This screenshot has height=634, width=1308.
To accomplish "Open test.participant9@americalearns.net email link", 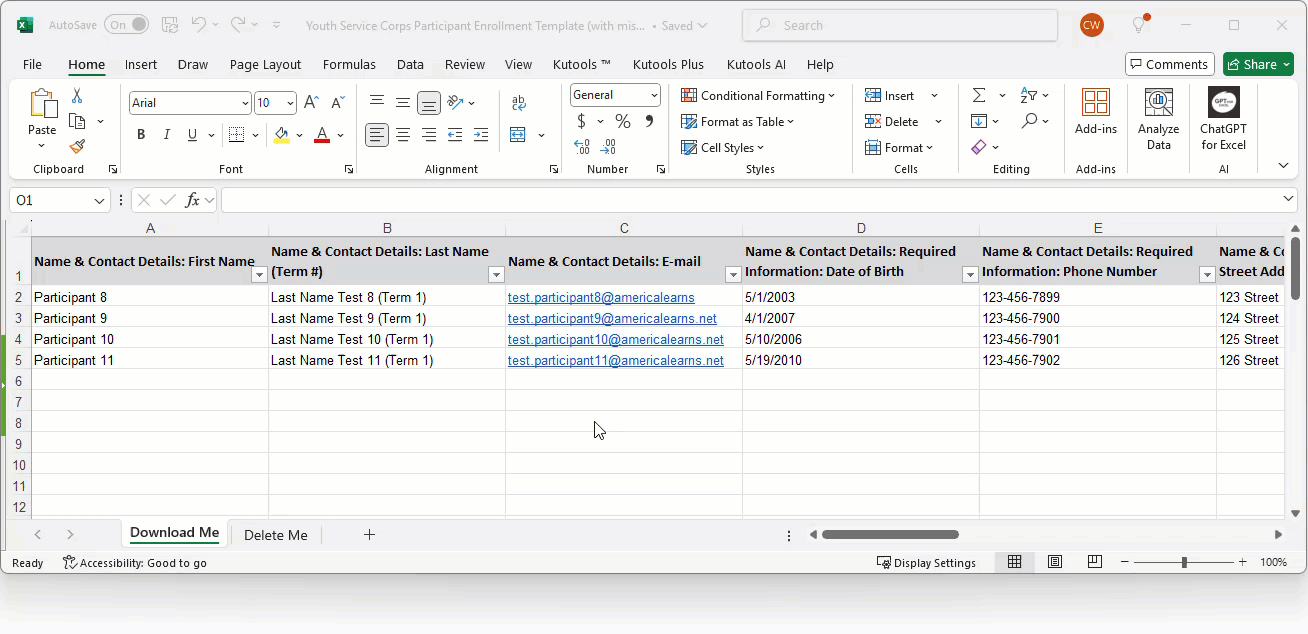I will 612,318.
